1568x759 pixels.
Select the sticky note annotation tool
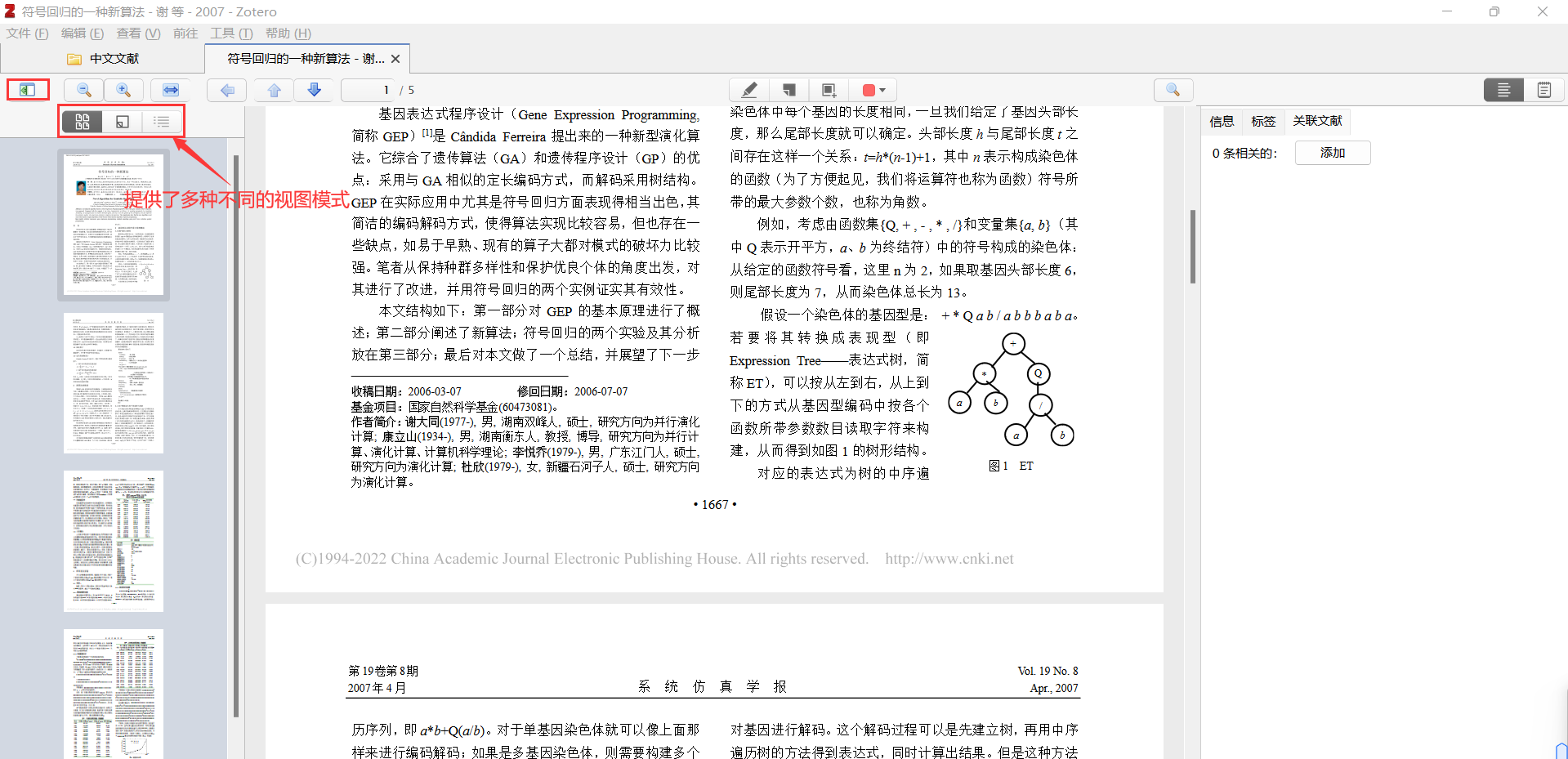[x=788, y=90]
